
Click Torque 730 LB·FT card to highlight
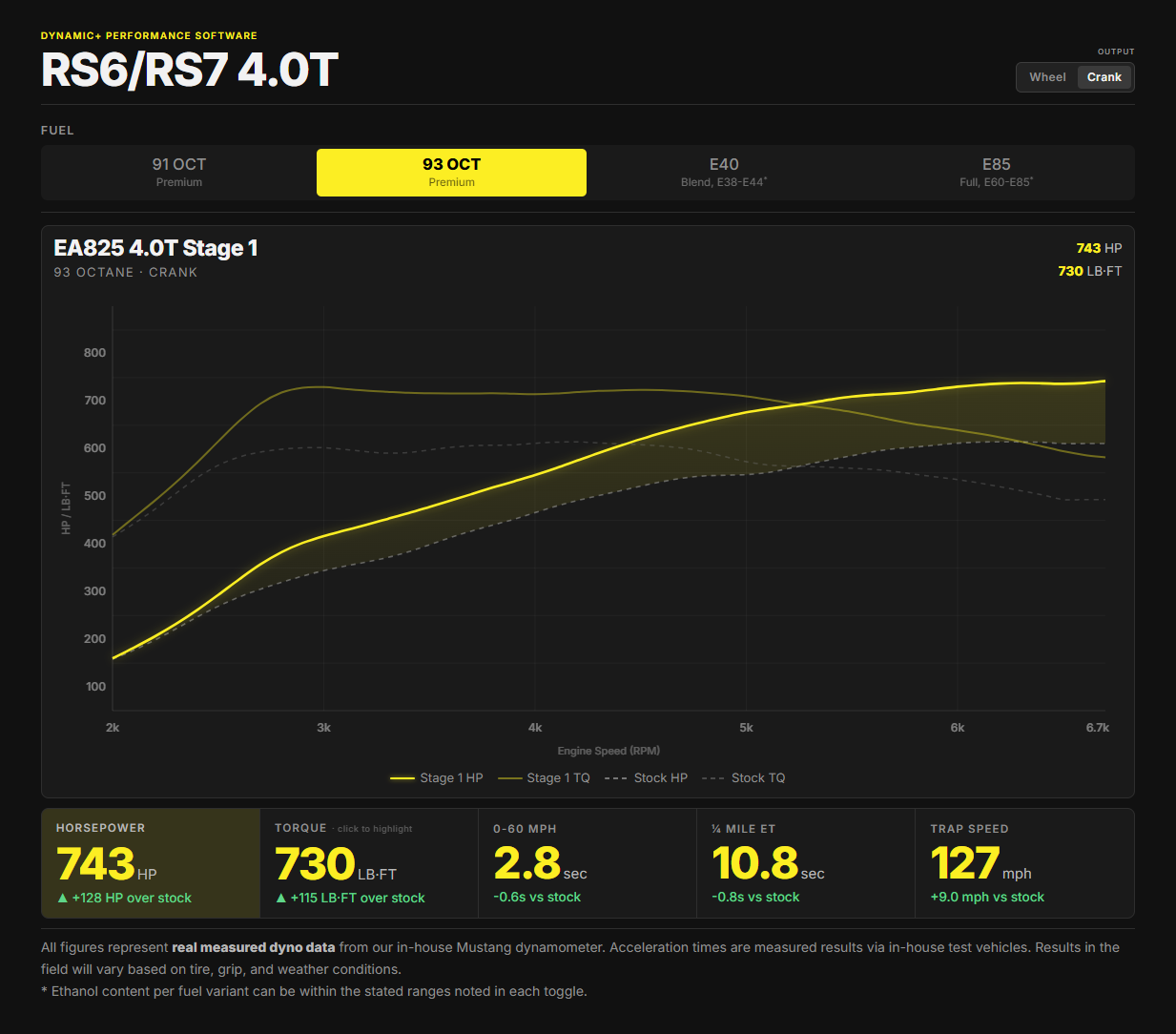[x=369, y=863]
